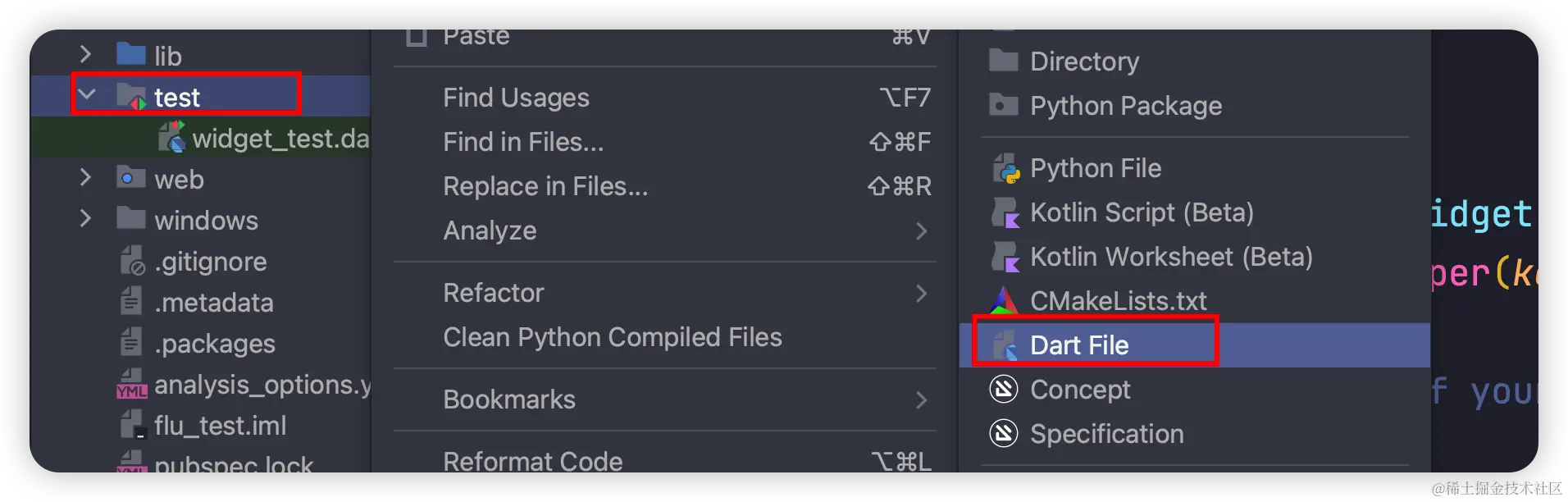Click the Dart File icon in submenu

[1005, 345]
